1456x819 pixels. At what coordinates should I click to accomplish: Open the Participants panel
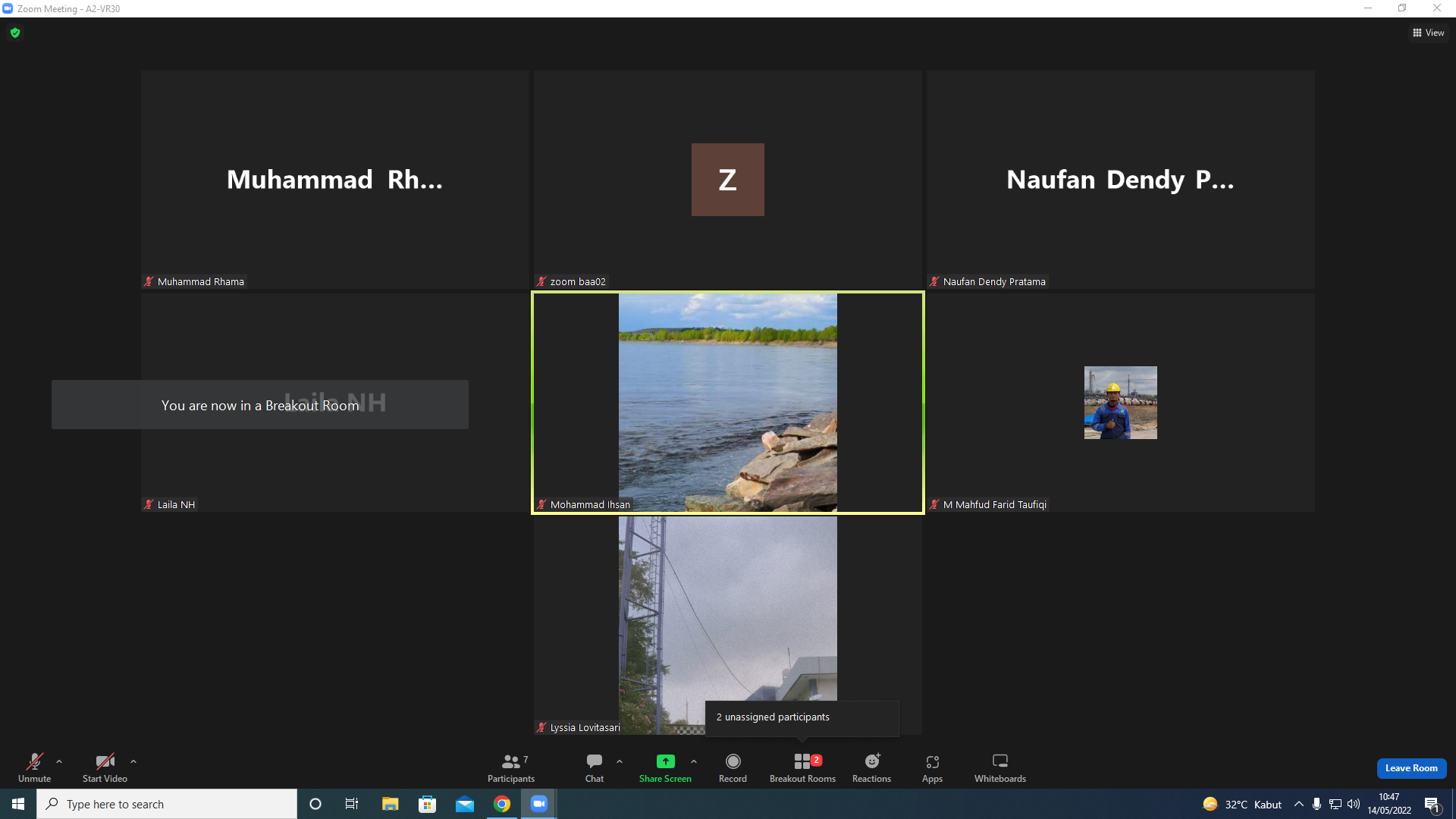(x=511, y=767)
